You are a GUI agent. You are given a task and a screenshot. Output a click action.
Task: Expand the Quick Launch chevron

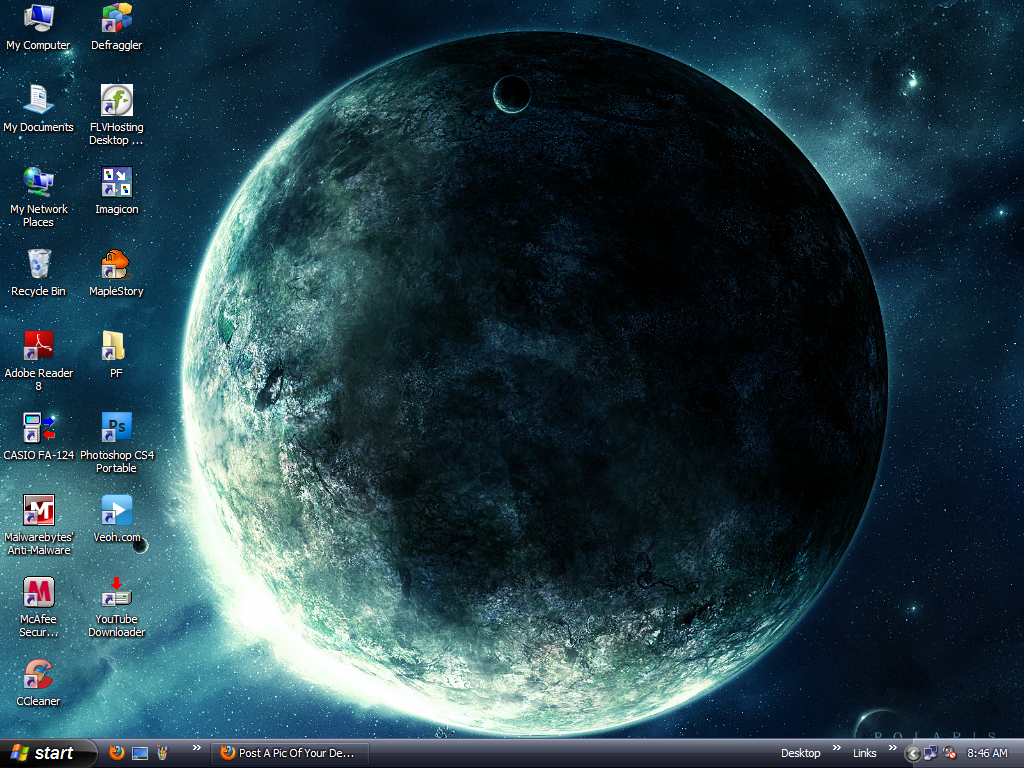pos(196,750)
